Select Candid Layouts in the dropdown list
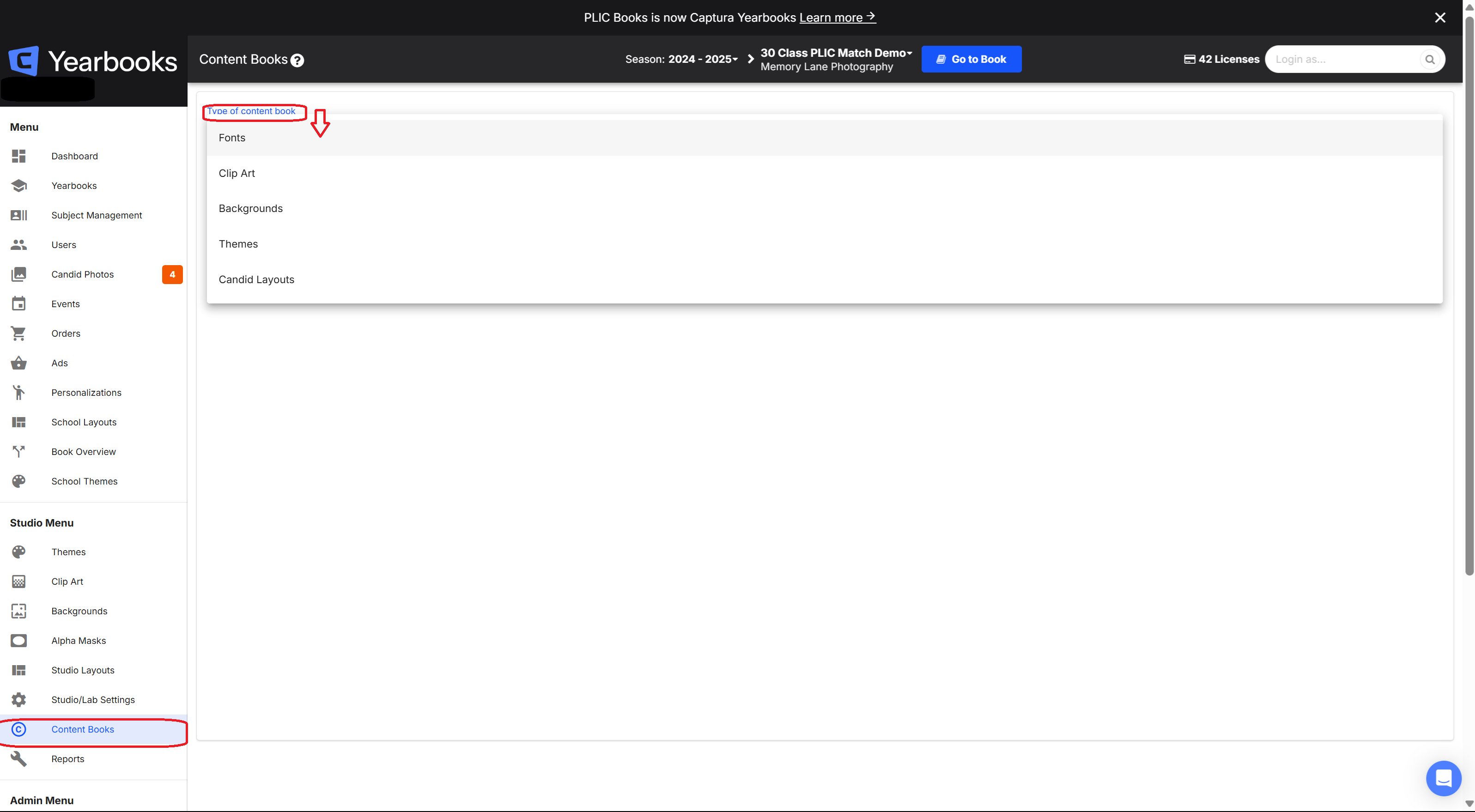 click(825, 279)
